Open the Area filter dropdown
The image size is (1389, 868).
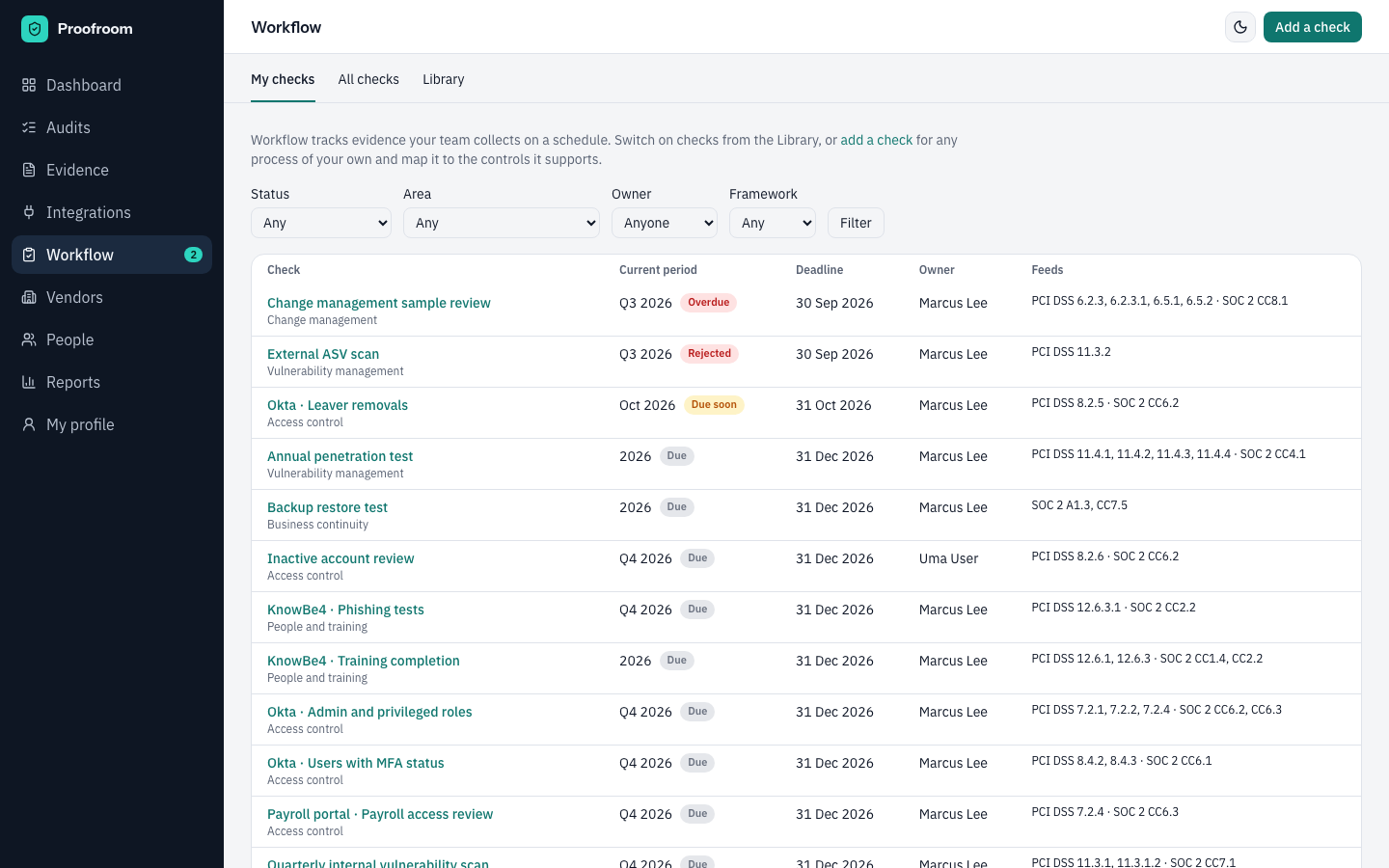coord(502,223)
